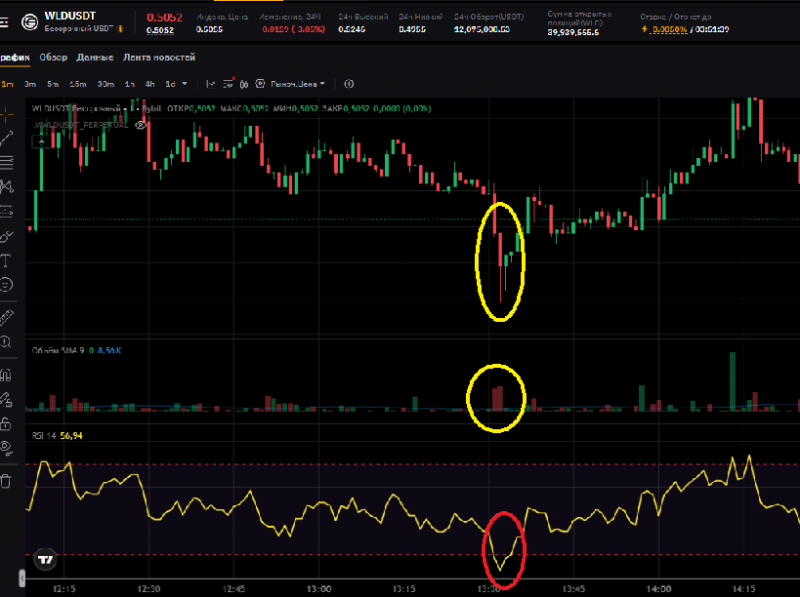Select the brush drawing tool

6,236
